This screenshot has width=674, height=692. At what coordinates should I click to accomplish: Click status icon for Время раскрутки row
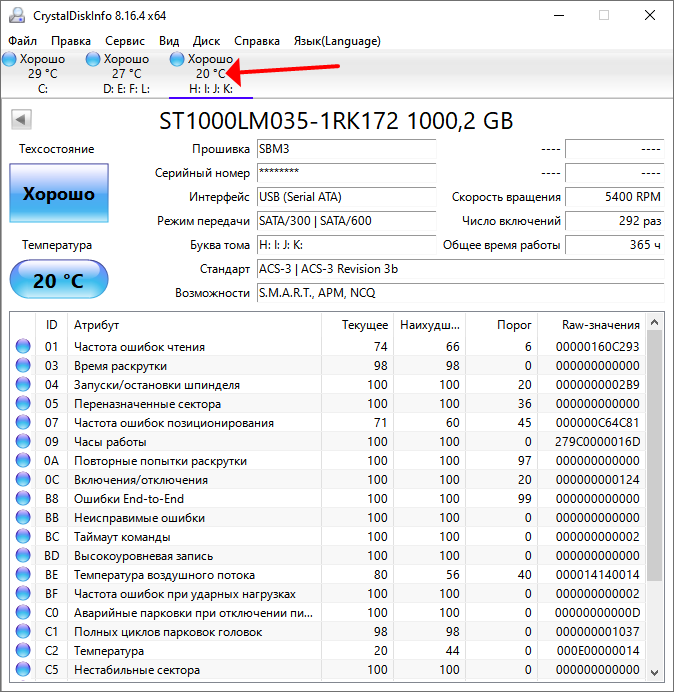pyautogui.click(x=23, y=365)
